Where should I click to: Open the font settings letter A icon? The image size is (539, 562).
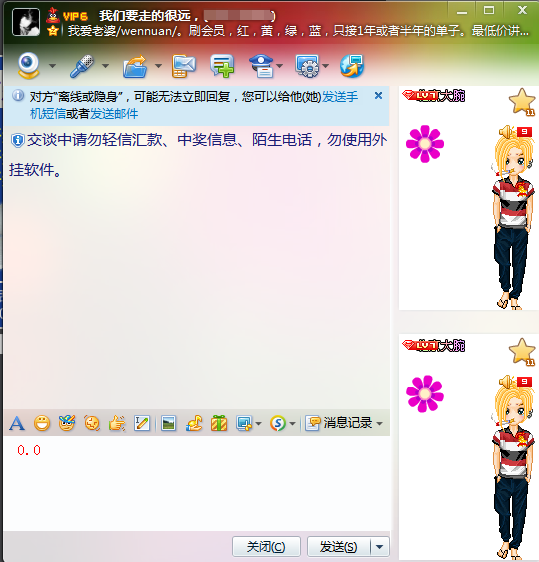(17, 424)
